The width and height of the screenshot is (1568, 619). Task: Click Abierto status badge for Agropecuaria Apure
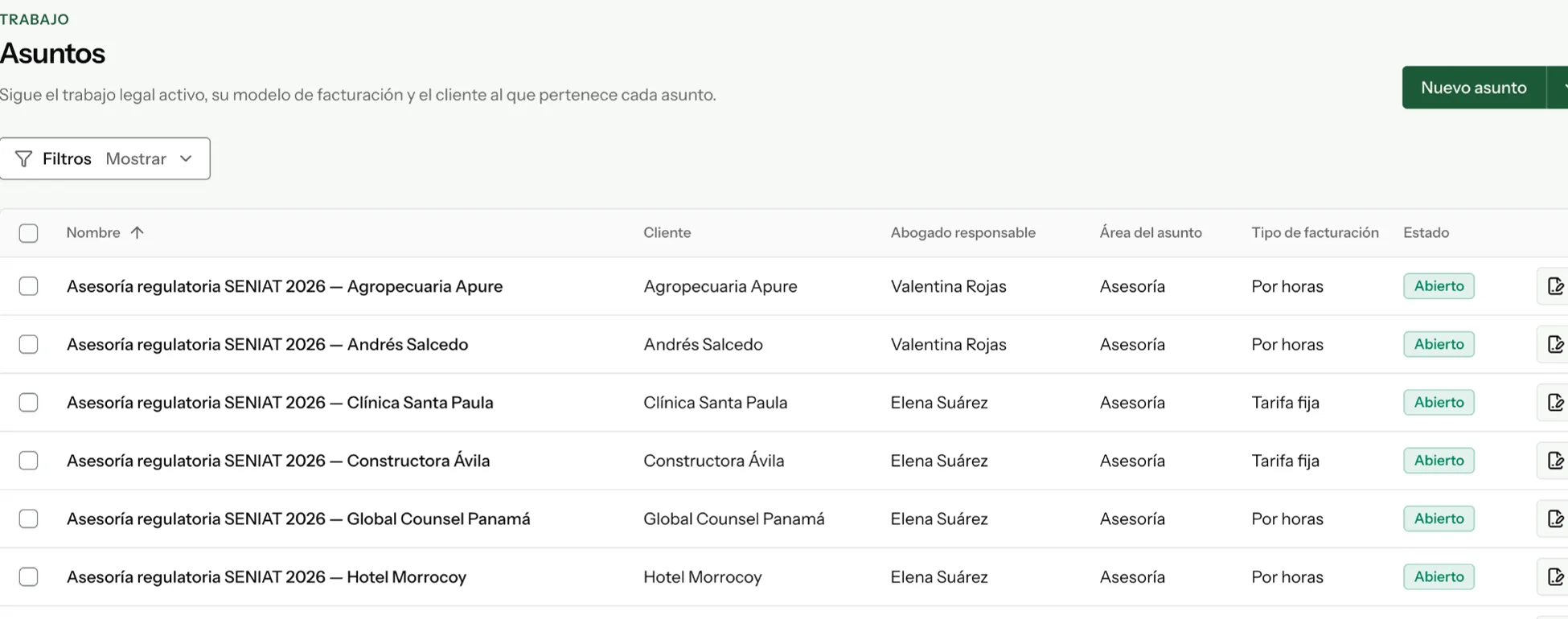tap(1439, 286)
